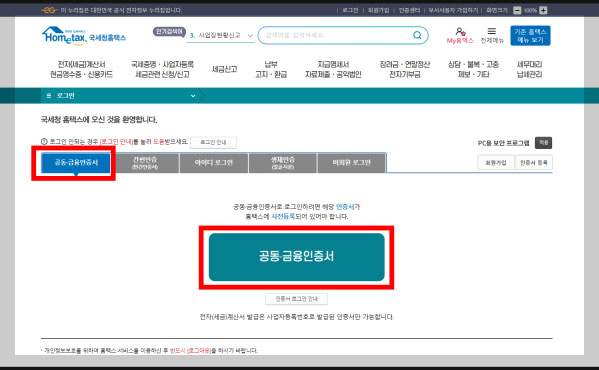Open 전자(세금)계산서 main menu

(81, 69)
